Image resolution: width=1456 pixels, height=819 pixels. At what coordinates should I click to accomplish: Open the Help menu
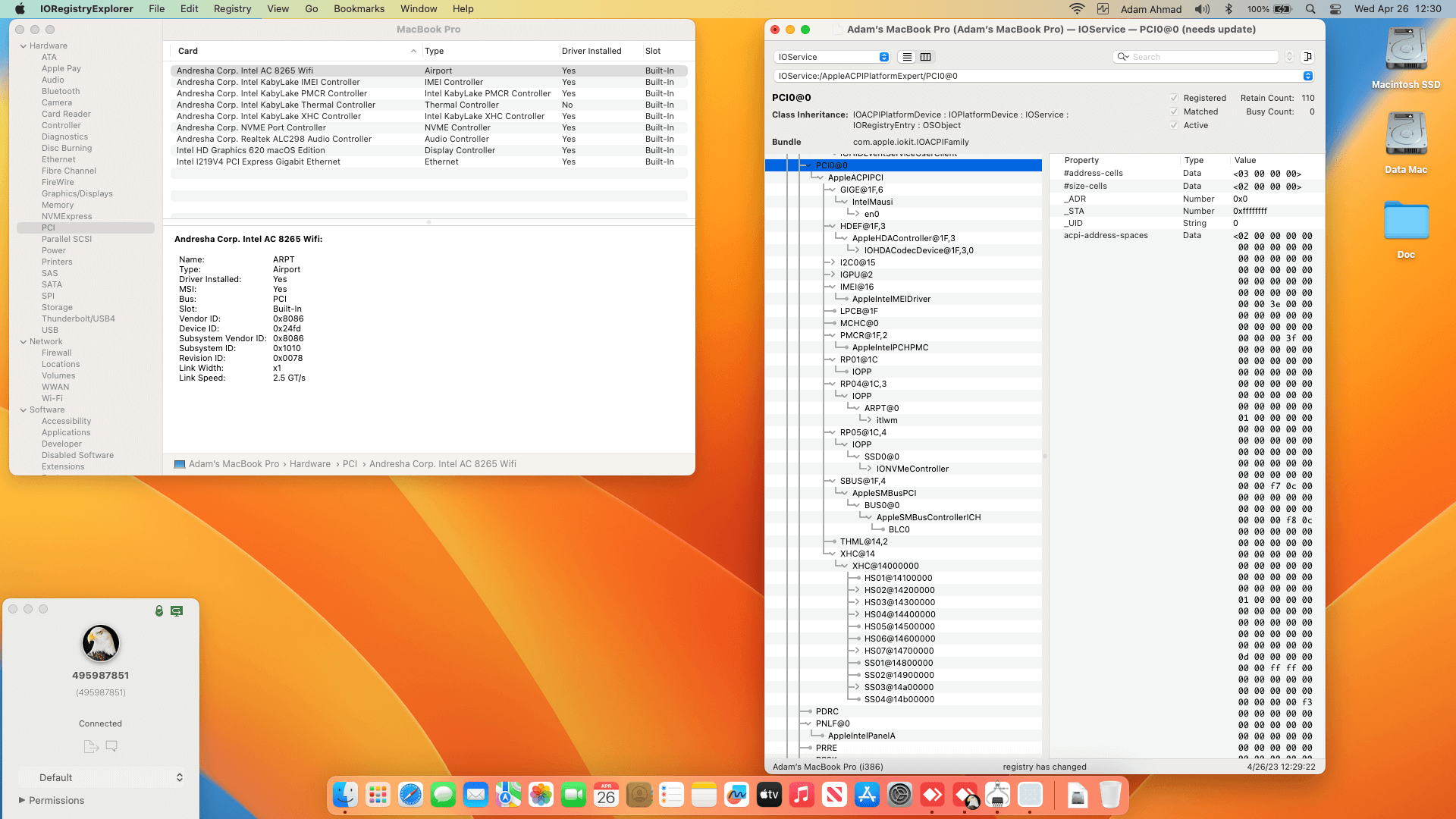[463, 9]
